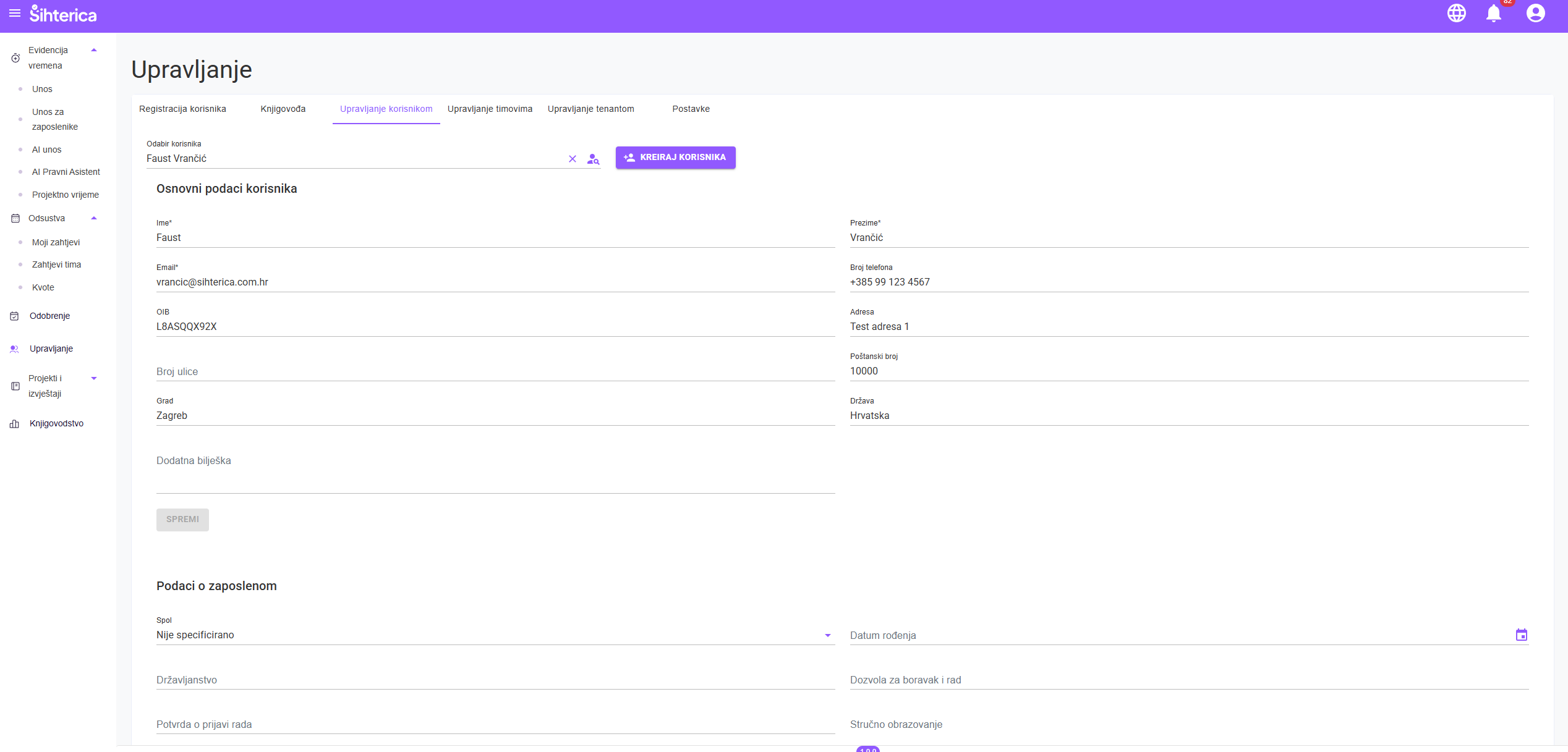Open the hamburger menu icon
This screenshot has width=1568, height=752.
[x=15, y=13]
